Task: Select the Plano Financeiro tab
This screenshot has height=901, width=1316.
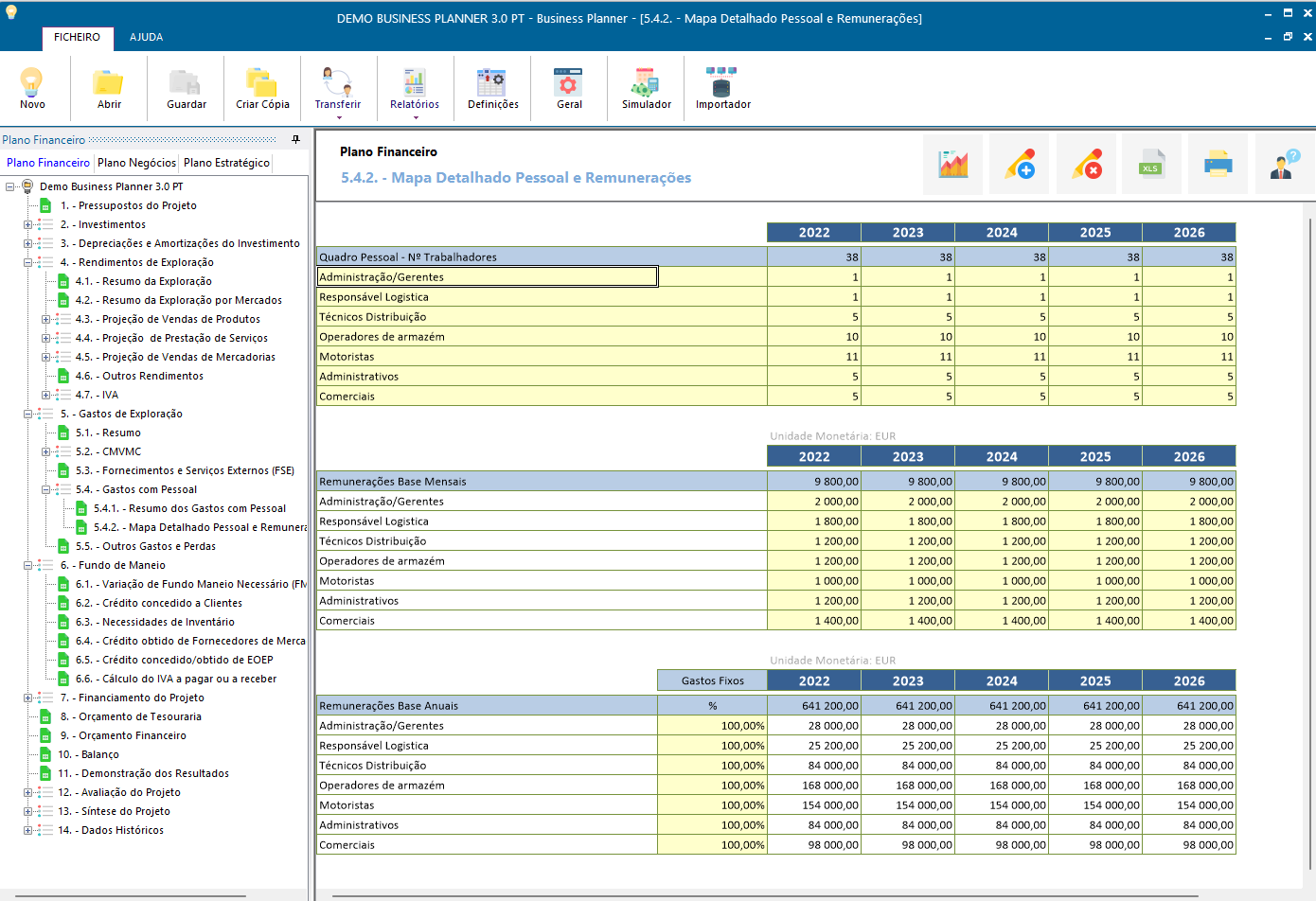Action: click(x=48, y=163)
